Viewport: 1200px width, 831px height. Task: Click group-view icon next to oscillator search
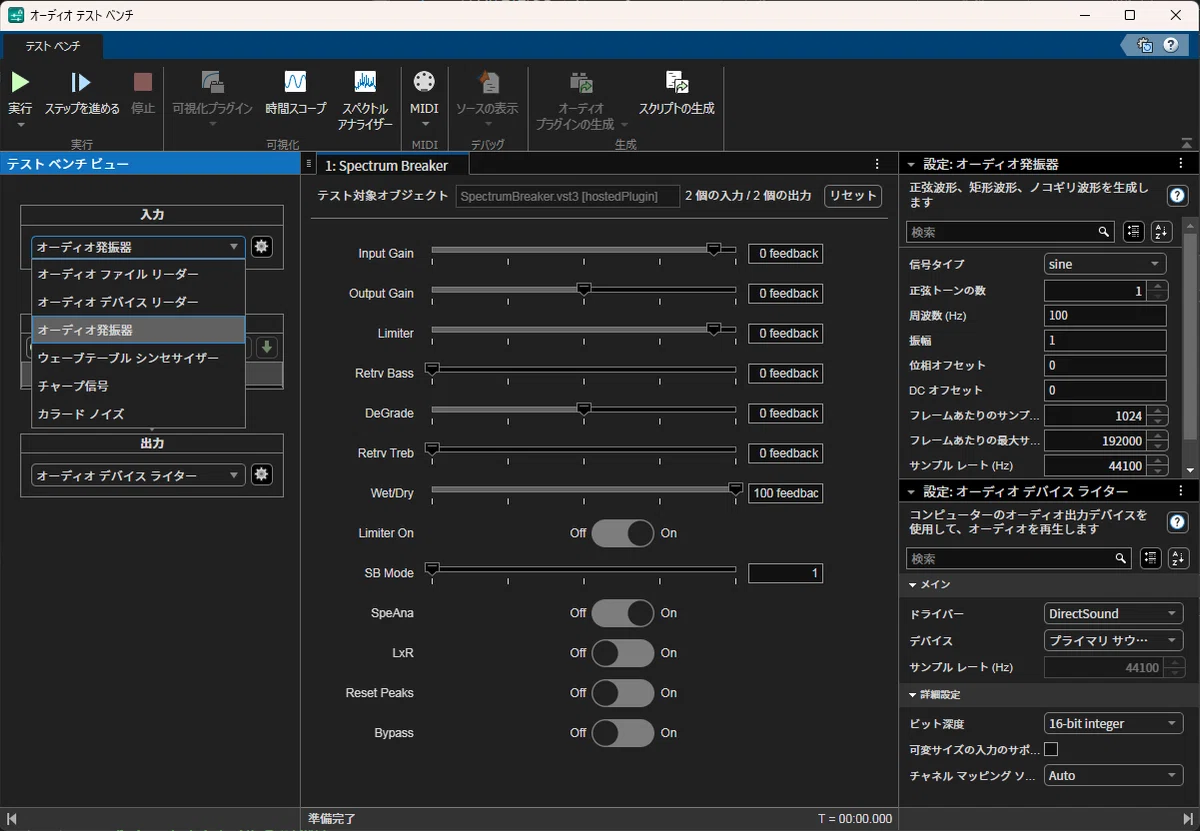(x=1133, y=231)
